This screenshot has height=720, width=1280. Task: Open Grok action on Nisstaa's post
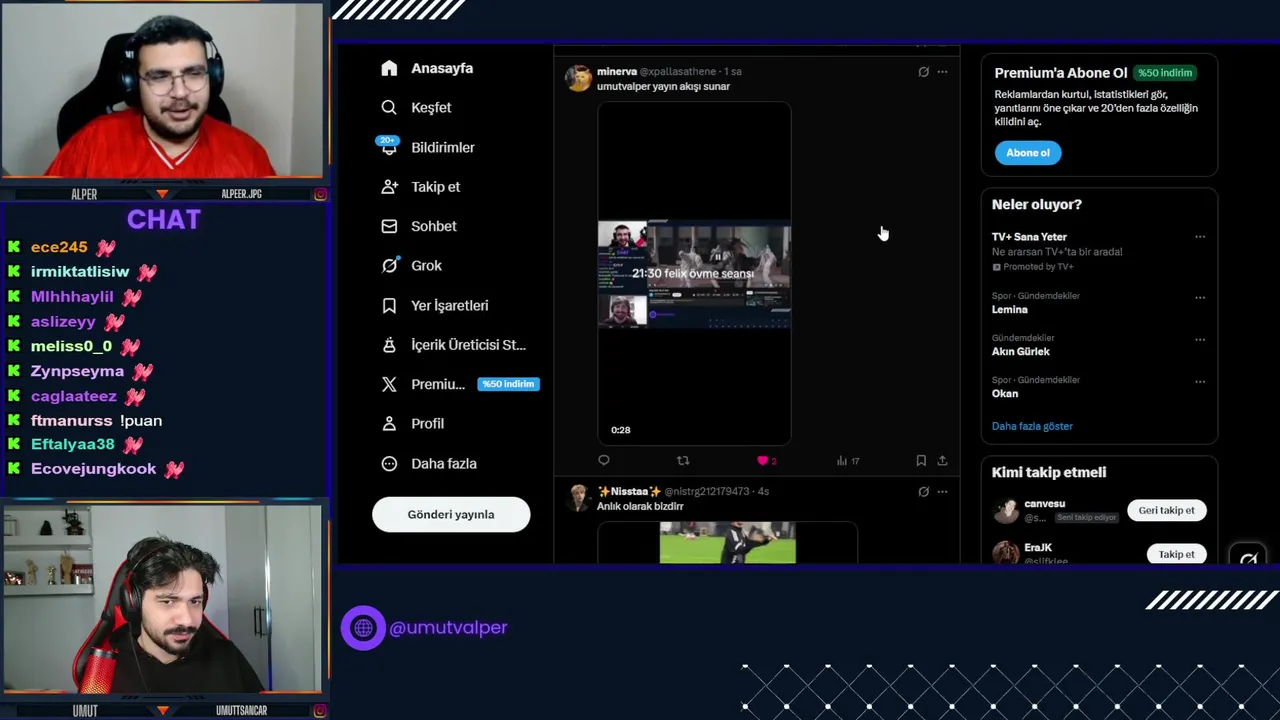pos(923,492)
